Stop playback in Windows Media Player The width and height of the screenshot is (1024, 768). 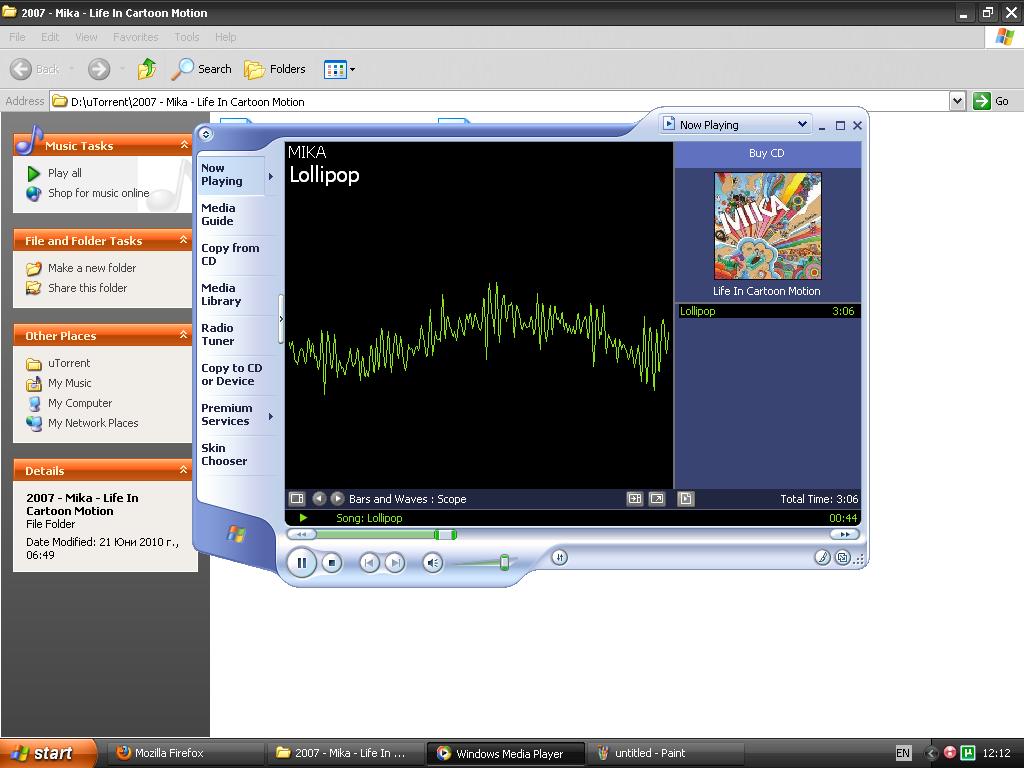click(x=332, y=562)
